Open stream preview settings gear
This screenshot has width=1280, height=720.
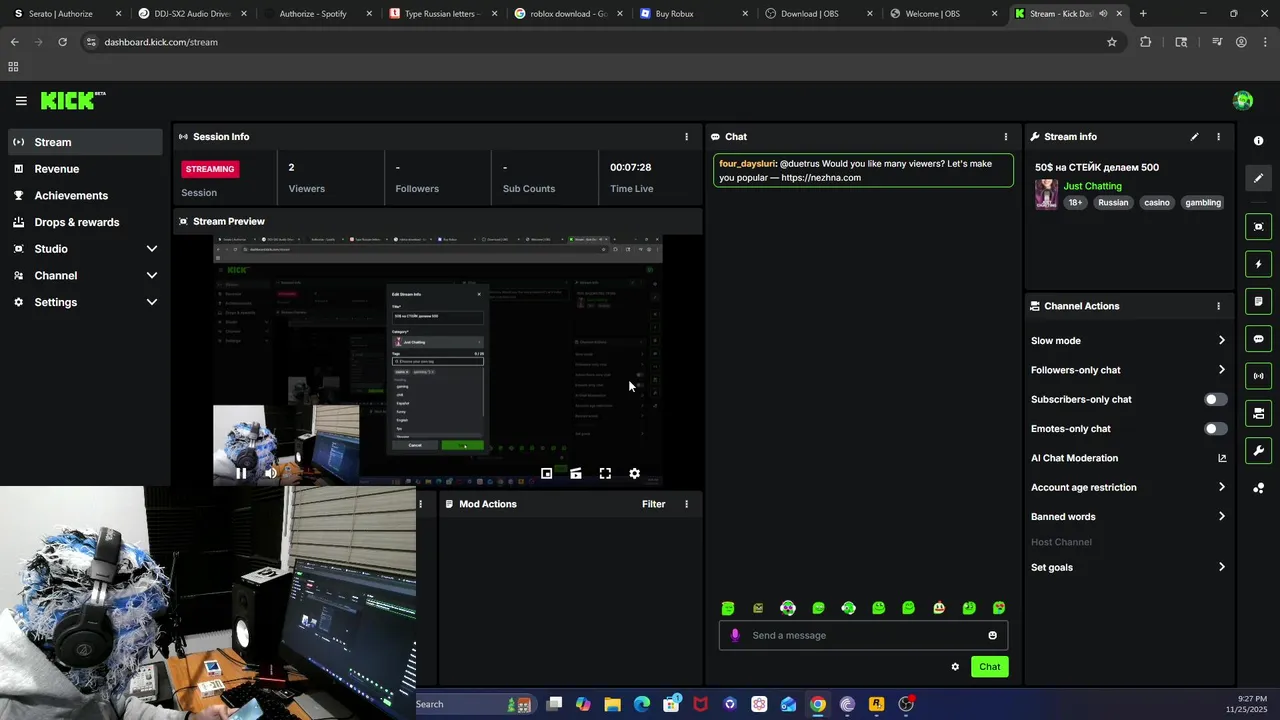[634, 474]
